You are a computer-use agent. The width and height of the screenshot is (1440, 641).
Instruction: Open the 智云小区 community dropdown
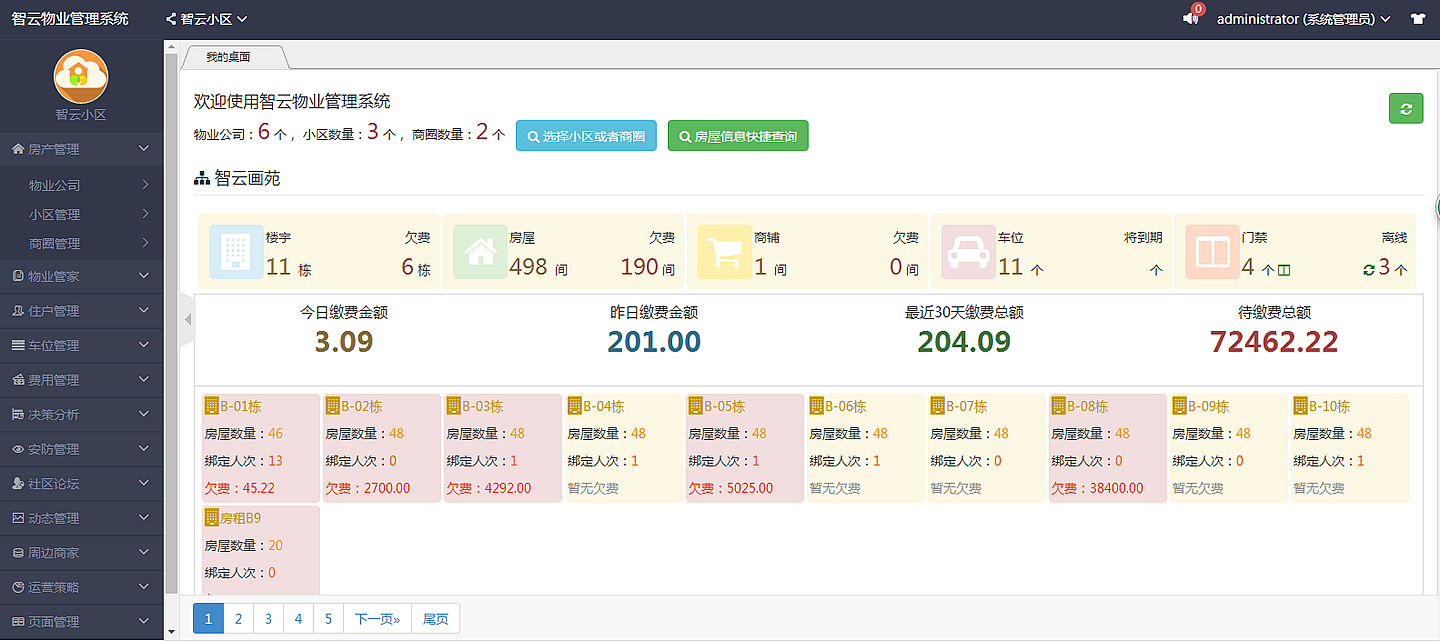click(207, 19)
